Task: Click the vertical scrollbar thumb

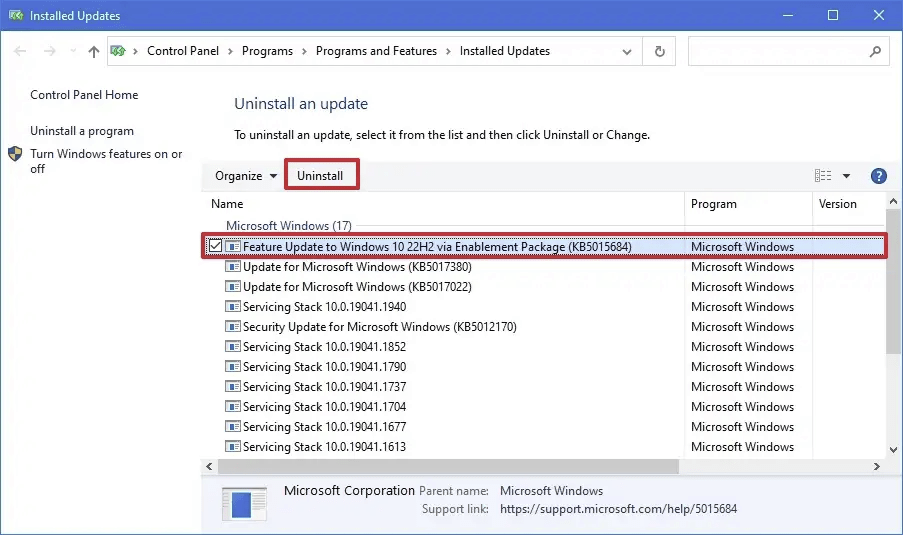Action: point(893,281)
